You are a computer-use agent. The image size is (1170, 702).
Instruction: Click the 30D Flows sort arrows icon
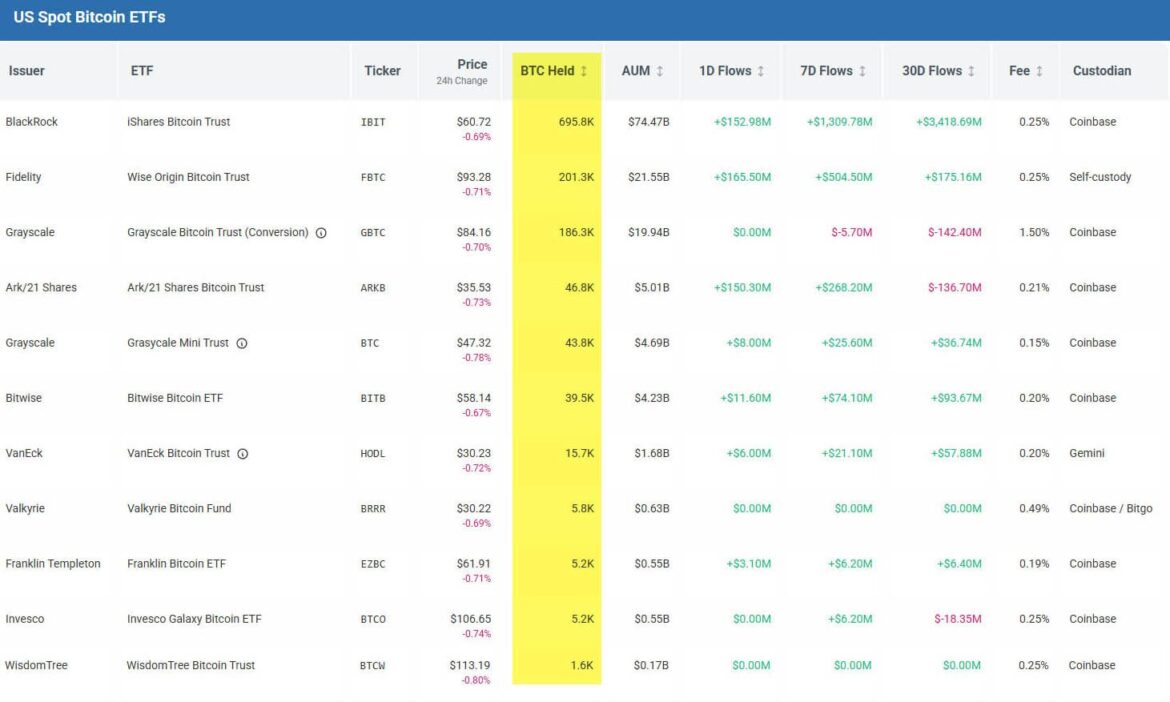971,71
